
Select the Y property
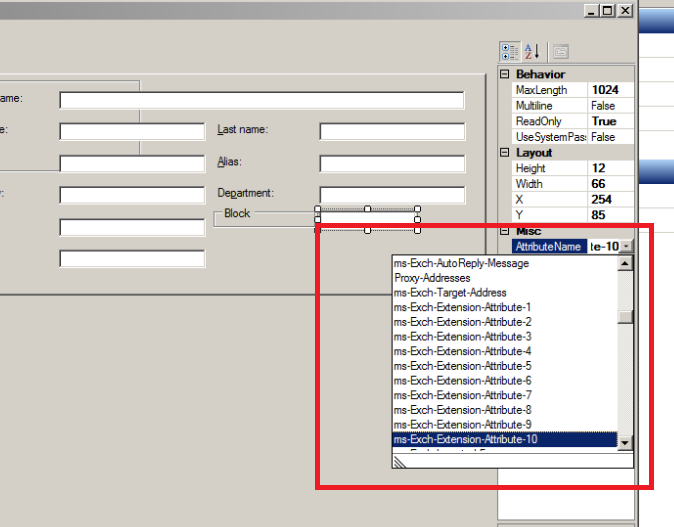pyautogui.click(x=549, y=215)
